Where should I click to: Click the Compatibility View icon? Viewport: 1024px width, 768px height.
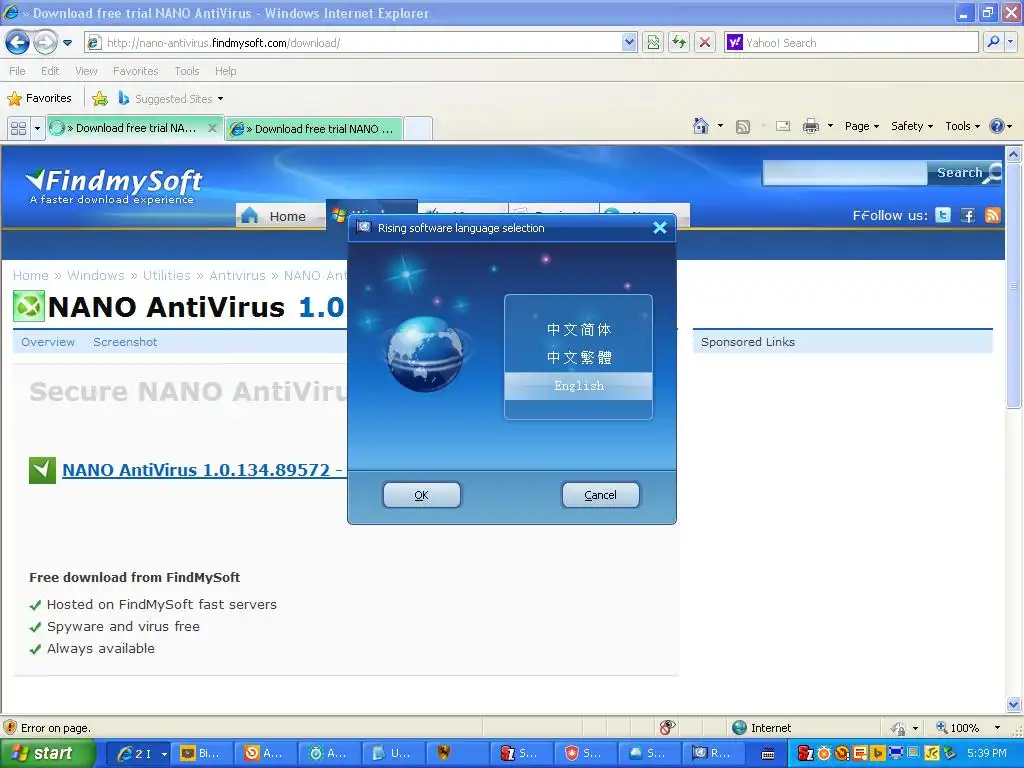click(653, 43)
